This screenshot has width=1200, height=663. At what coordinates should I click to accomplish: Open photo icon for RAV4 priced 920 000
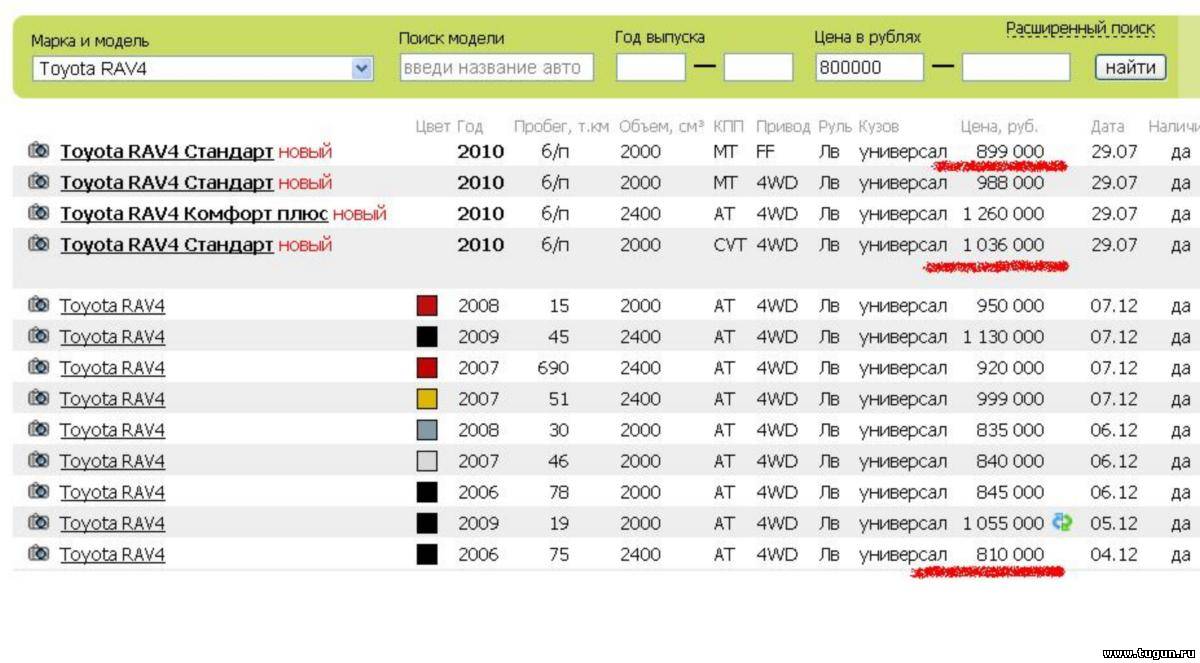pos(39,367)
